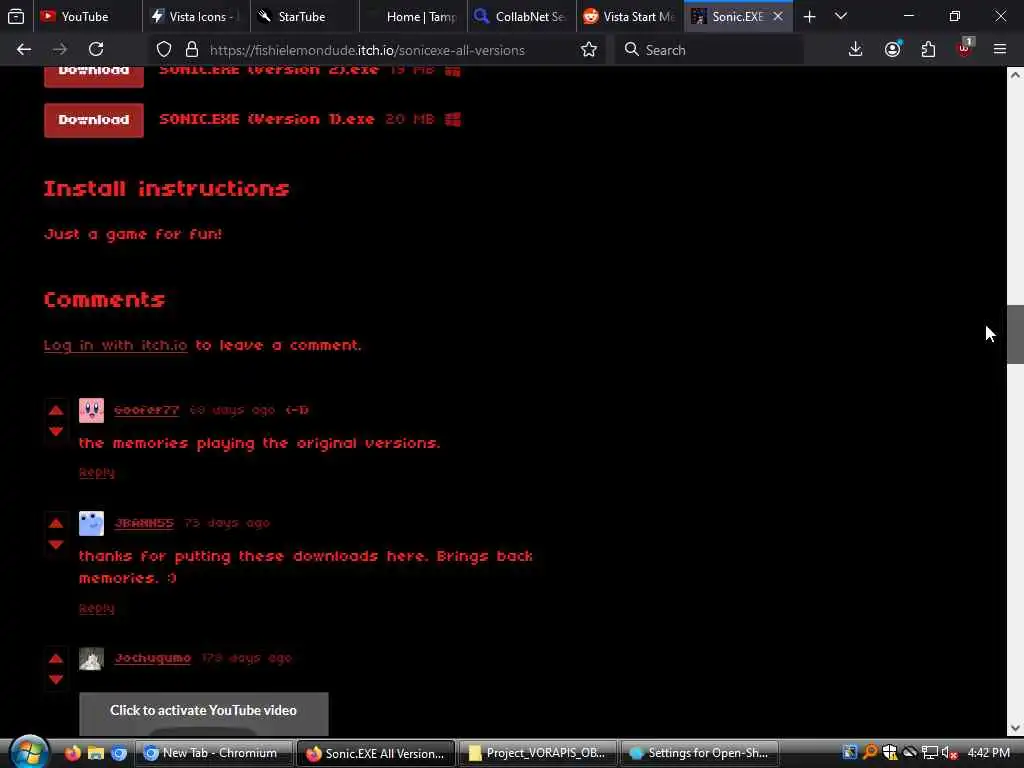The height and width of the screenshot is (768, 1024).
Task: Open the Firefox account icon
Action: (892, 50)
